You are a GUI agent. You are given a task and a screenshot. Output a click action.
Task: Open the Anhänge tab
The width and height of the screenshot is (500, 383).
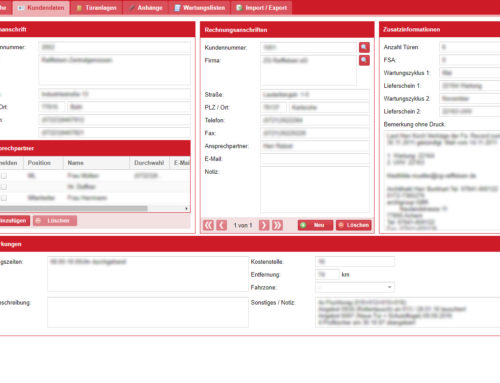pos(146,8)
